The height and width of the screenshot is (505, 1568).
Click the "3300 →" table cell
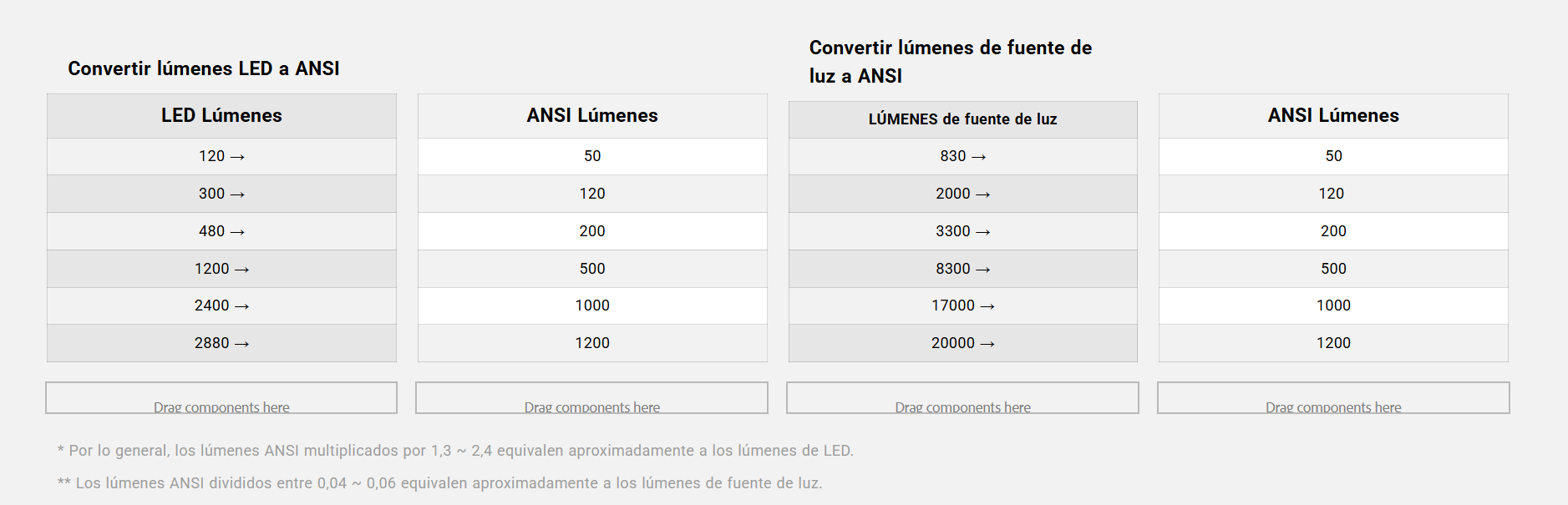tap(962, 231)
